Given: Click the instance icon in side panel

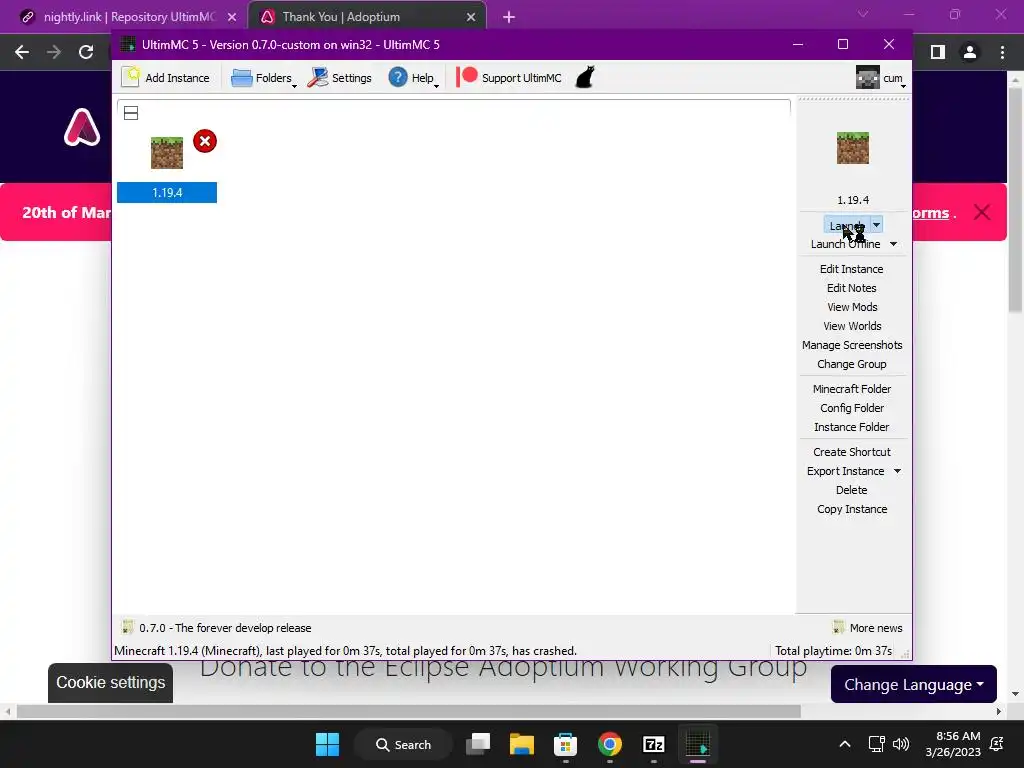Looking at the screenshot, I should [x=852, y=148].
